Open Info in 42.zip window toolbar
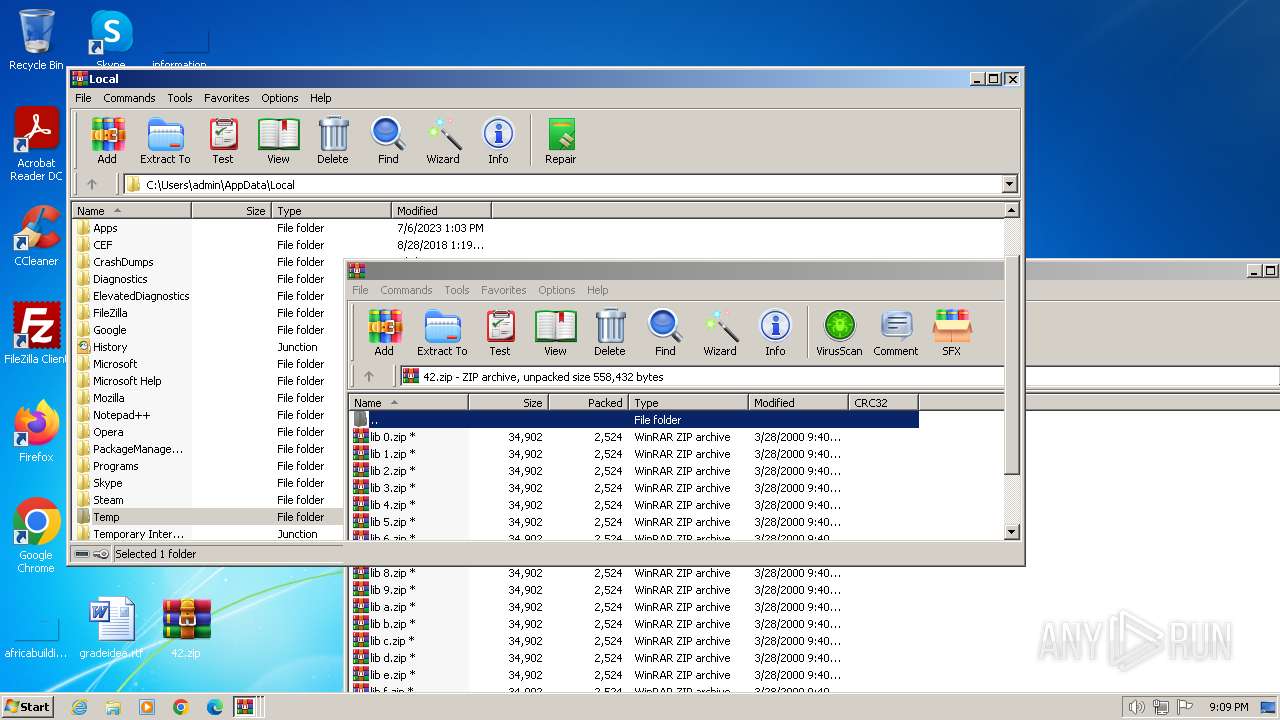This screenshot has height=720, width=1280. 775,333
